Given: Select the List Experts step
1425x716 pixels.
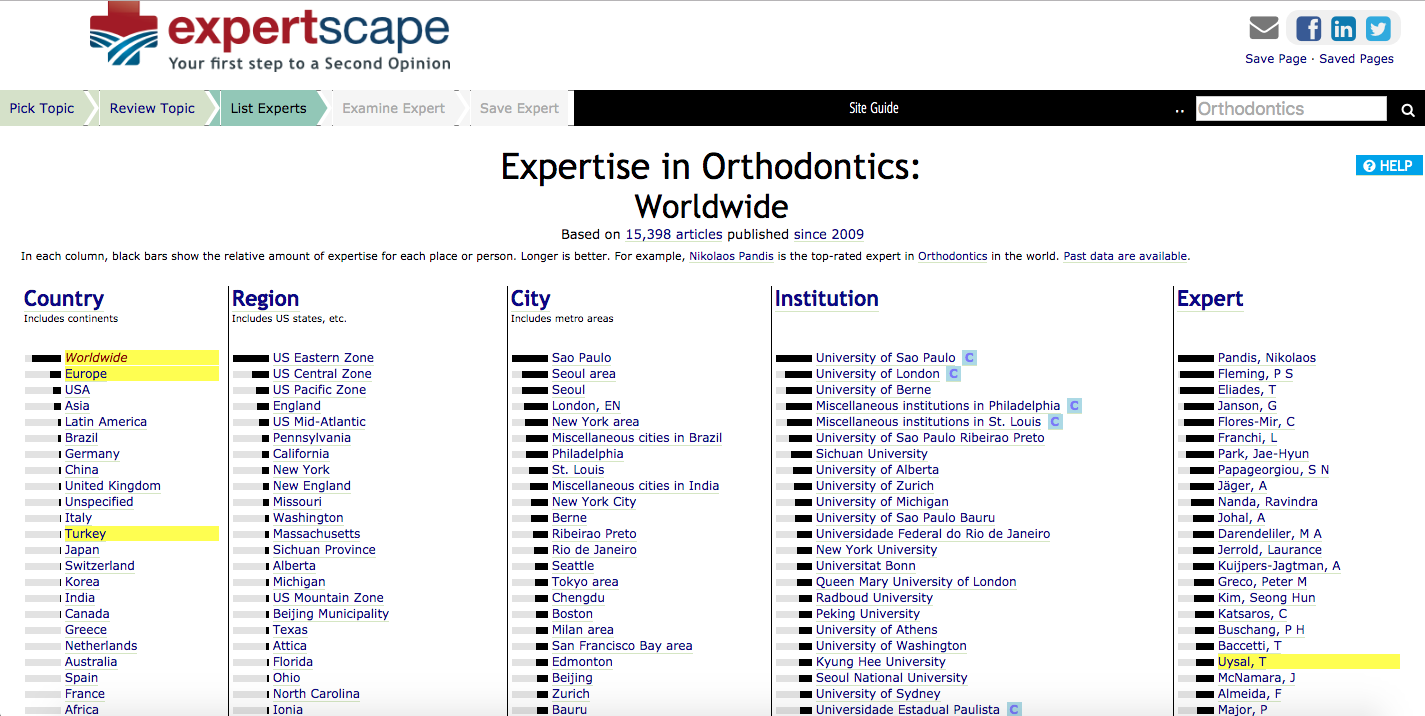Looking at the screenshot, I should pyautogui.click(x=268, y=108).
